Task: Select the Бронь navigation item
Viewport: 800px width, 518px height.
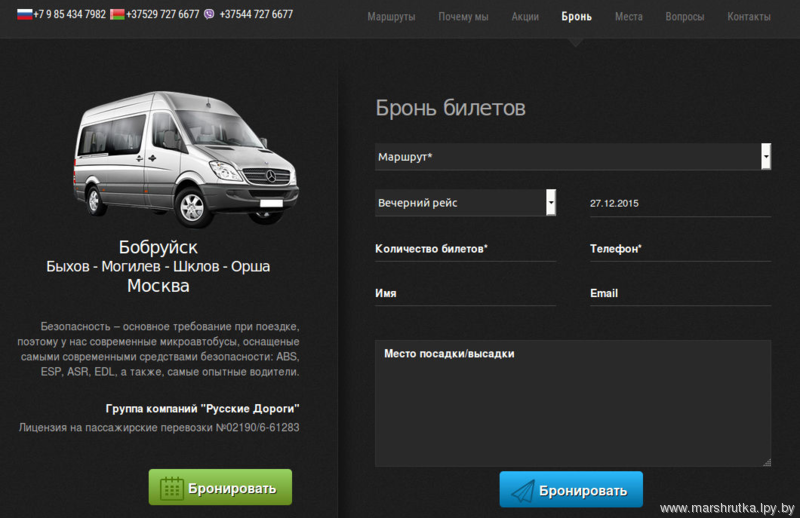Action: coord(577,17)
